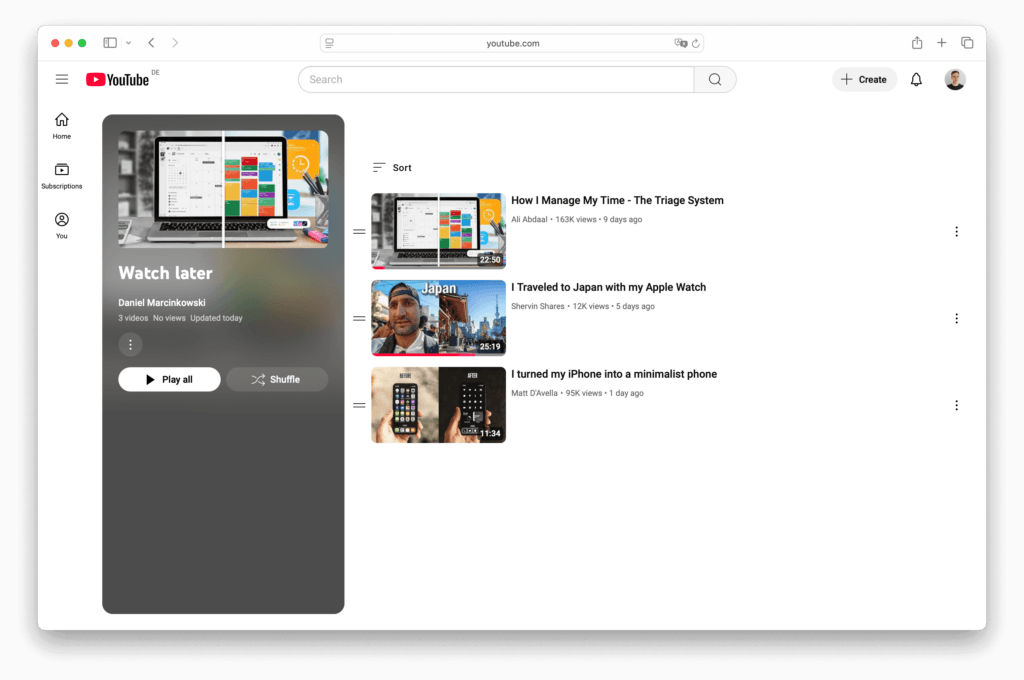Open Daniel Marcinkowski channel link
This screenshot has width=1024, height=680.
click(x=162, y=302)
